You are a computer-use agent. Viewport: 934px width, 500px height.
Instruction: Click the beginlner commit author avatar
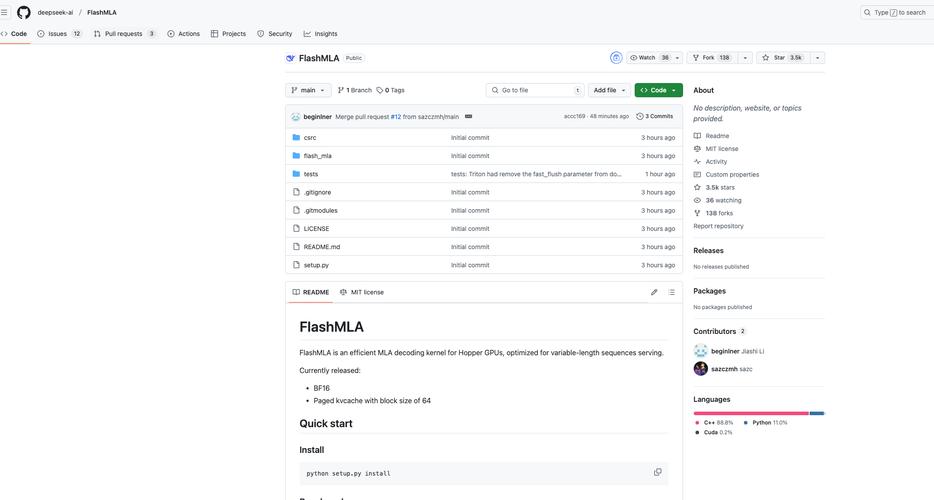(x=295, y=117)
